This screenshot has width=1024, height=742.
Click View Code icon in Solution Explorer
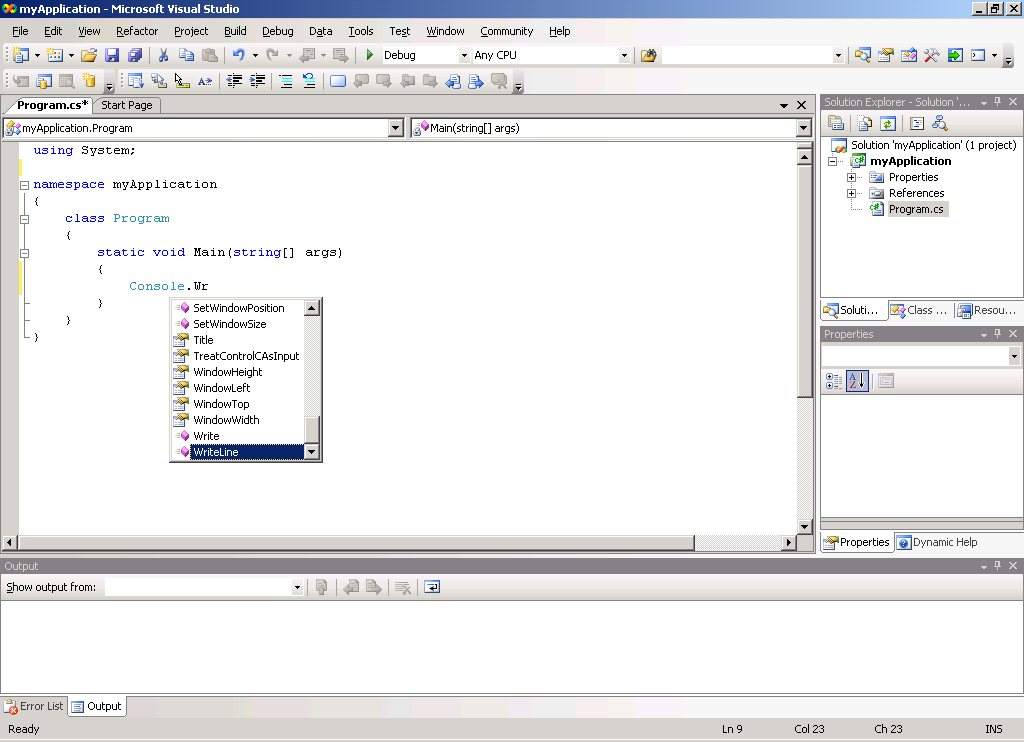tap(917, 123)
